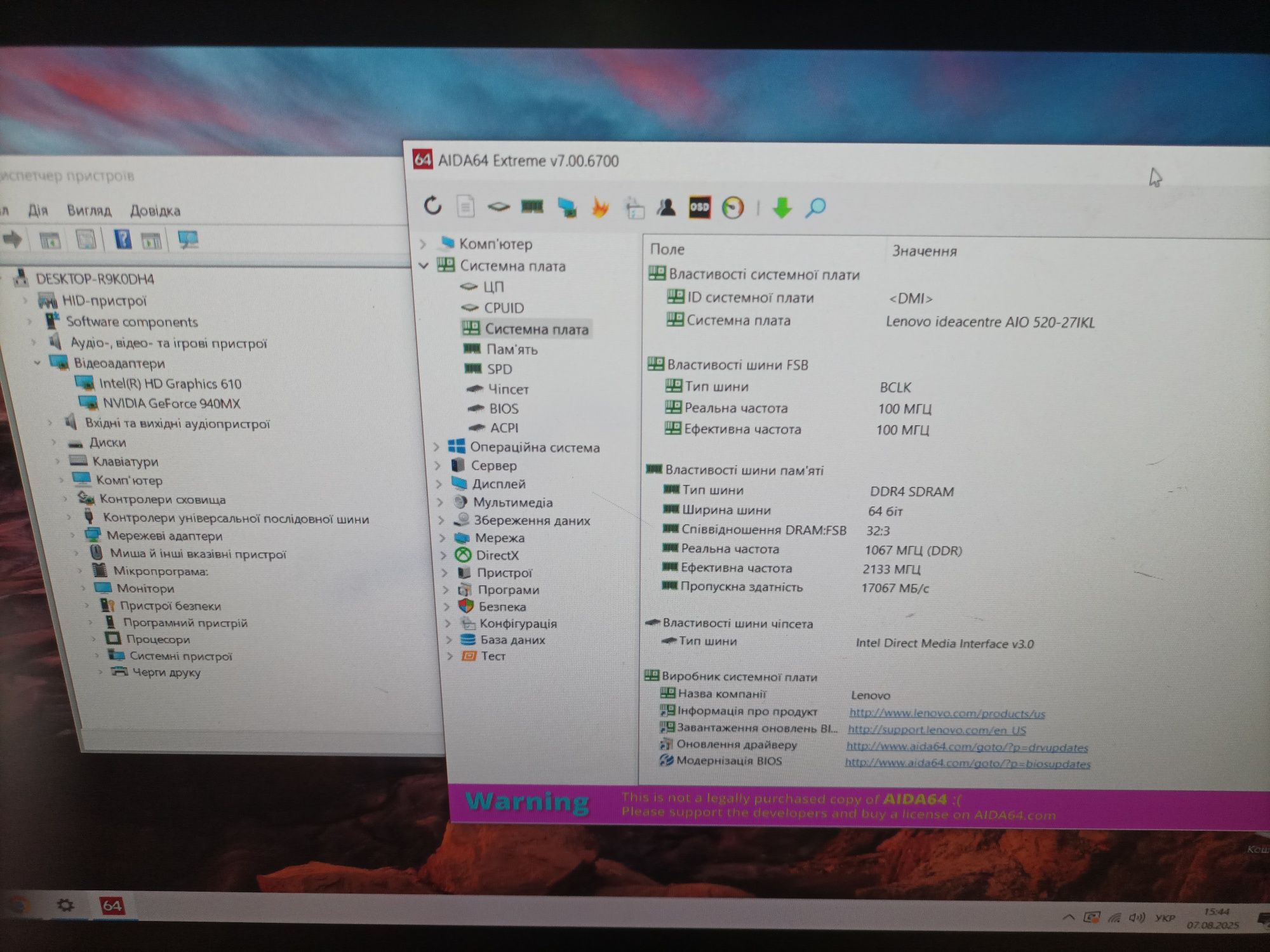Click the help question mark icon in Device Manager
Viewport: 1270px width, 952px height.
[x=123, y=239]
